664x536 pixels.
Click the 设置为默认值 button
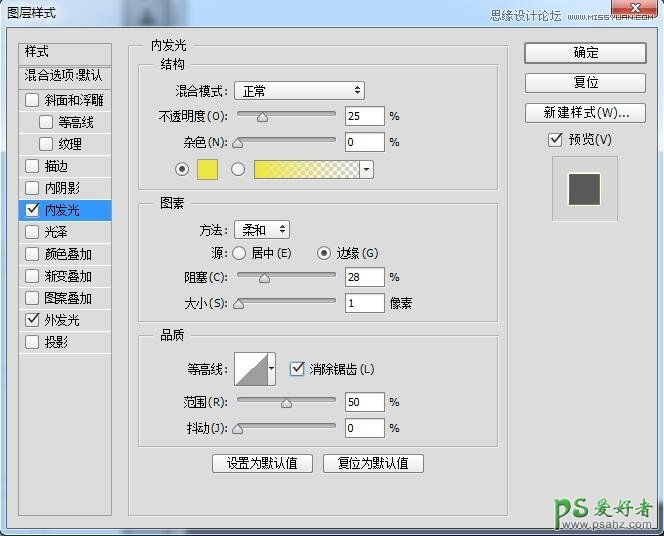[263, 464]
